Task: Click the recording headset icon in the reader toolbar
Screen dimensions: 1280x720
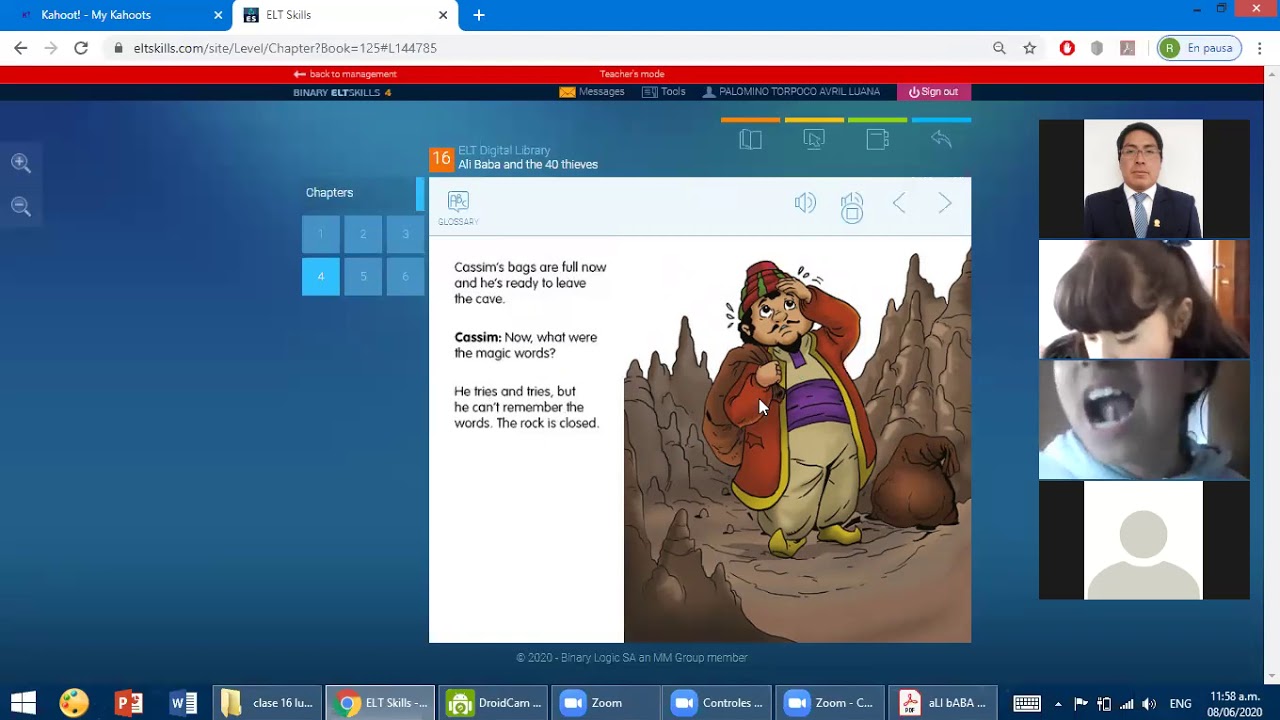Action: click(852, 207)
